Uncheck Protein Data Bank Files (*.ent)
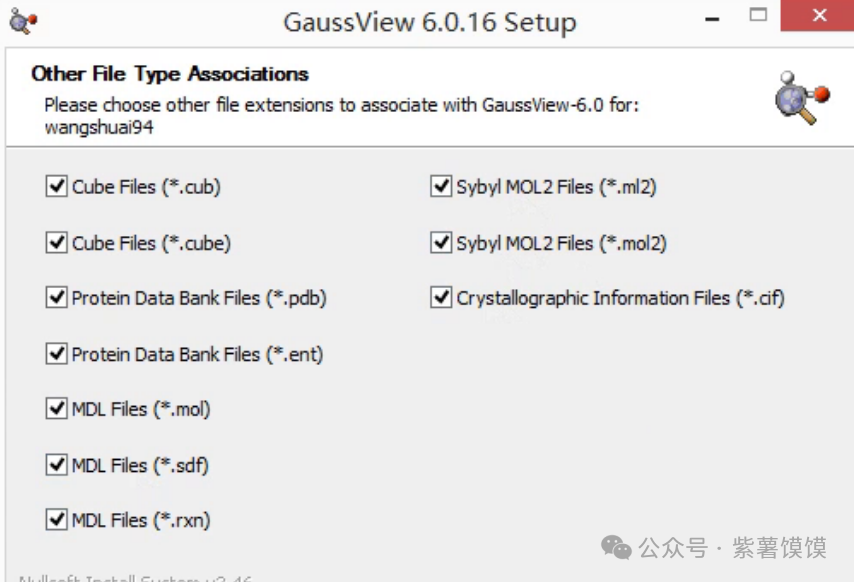This screenshot has height=582, width=854. click(x=56, y=354)
